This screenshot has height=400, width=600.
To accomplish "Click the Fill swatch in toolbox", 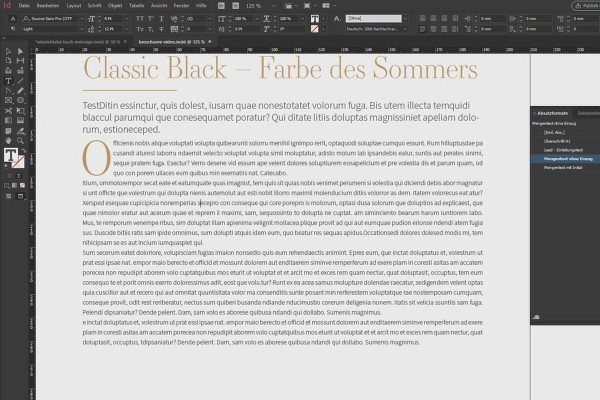I will pos(11,155).
